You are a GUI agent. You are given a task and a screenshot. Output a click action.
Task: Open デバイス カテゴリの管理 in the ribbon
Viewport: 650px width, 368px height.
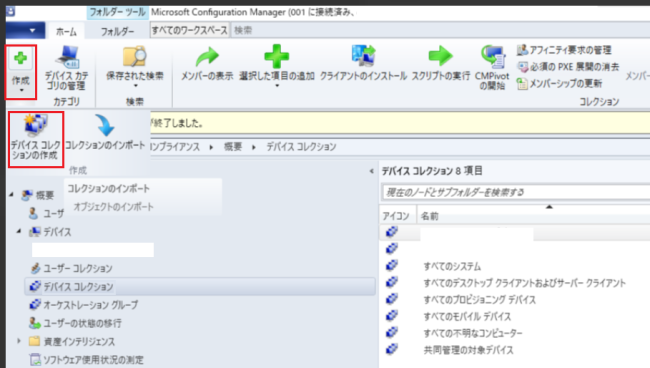[x=66, y=69]
